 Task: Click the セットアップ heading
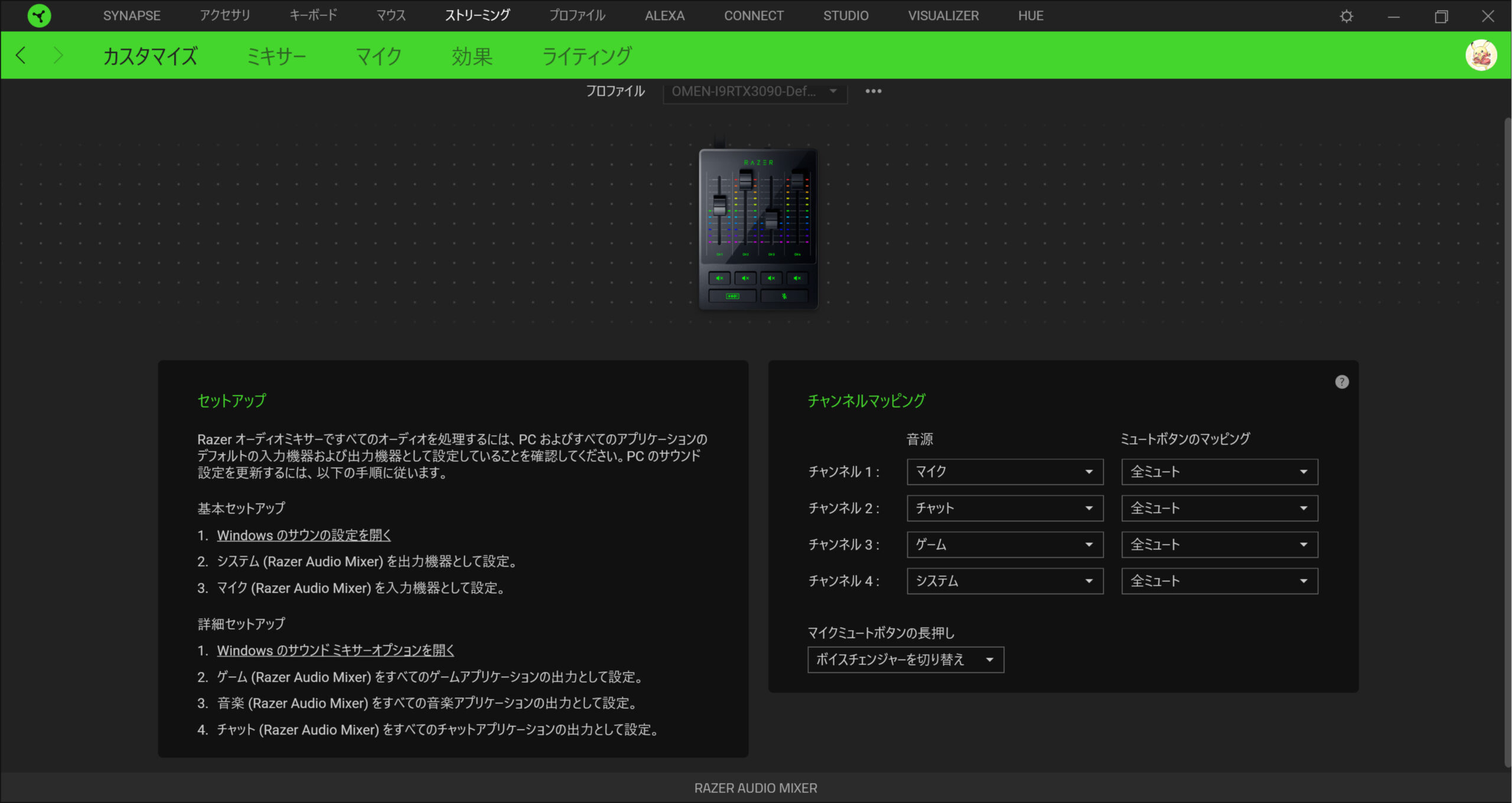(x=232, y=401)
